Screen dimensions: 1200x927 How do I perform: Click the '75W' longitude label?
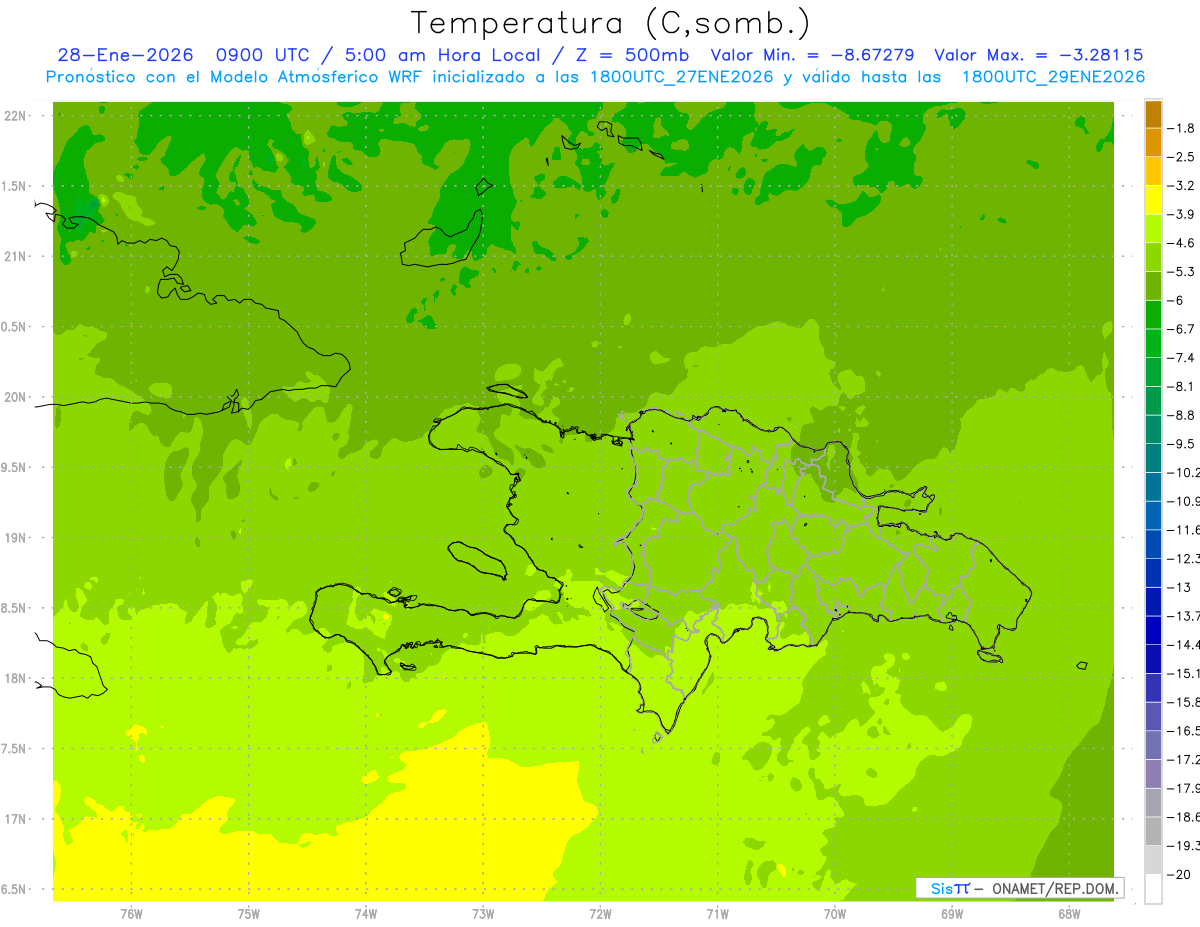pos(249,914)
